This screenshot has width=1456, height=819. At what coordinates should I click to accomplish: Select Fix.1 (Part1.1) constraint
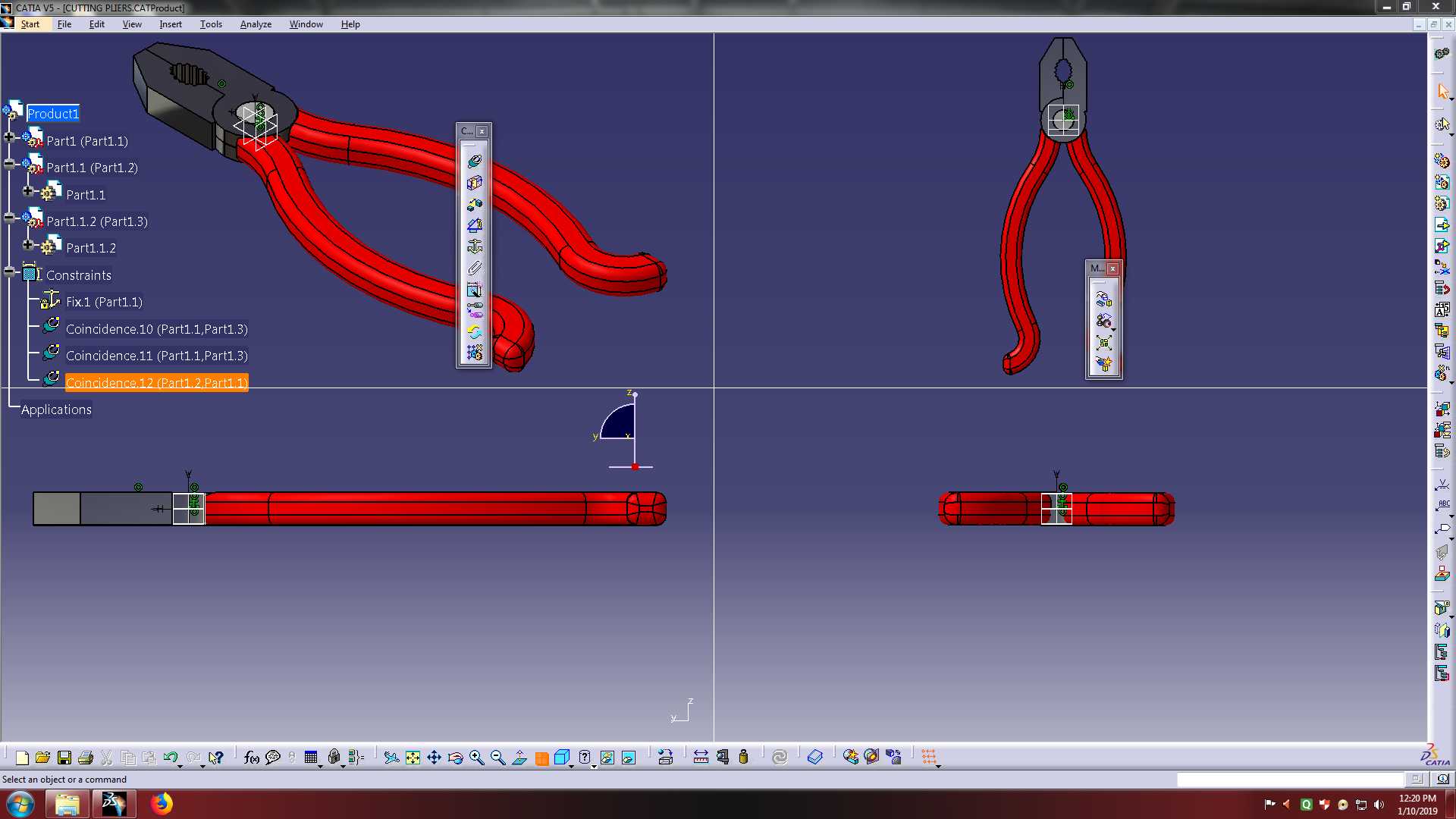pos(104,302)
